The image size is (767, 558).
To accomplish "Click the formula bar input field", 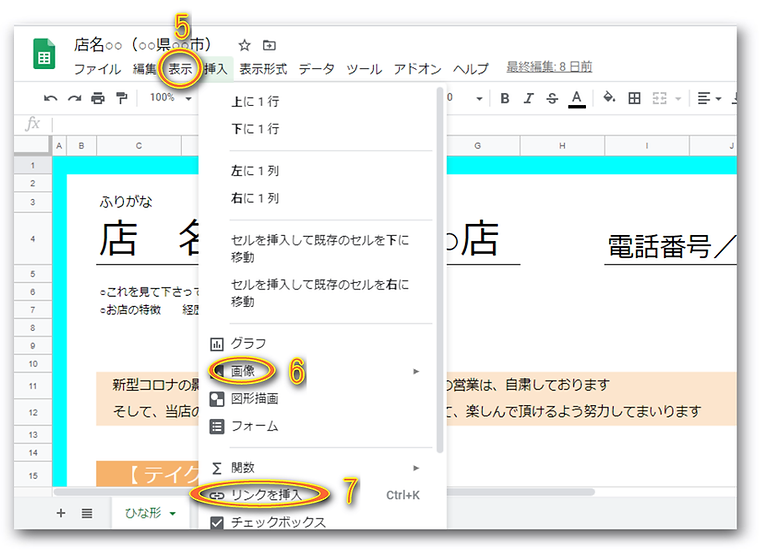I will pos(393,124).
